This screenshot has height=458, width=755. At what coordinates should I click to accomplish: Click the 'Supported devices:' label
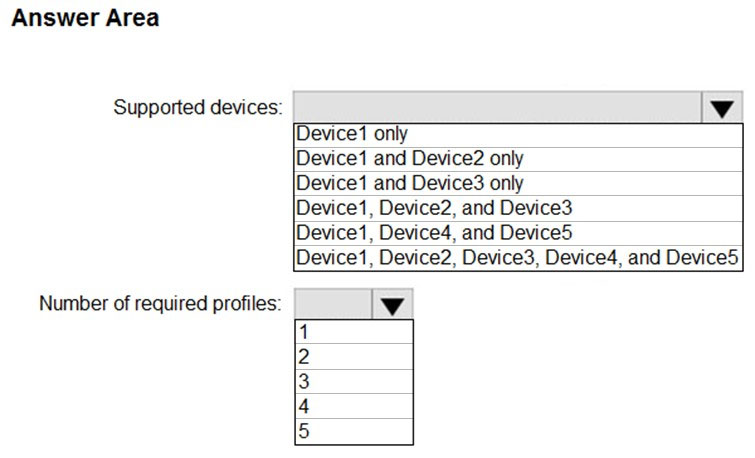[198, 107]
